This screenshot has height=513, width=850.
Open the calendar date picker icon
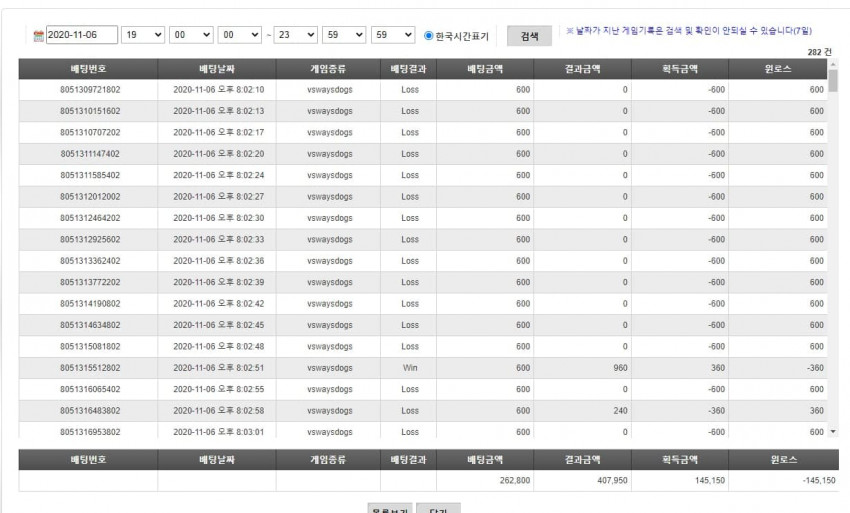coord(38,36)
